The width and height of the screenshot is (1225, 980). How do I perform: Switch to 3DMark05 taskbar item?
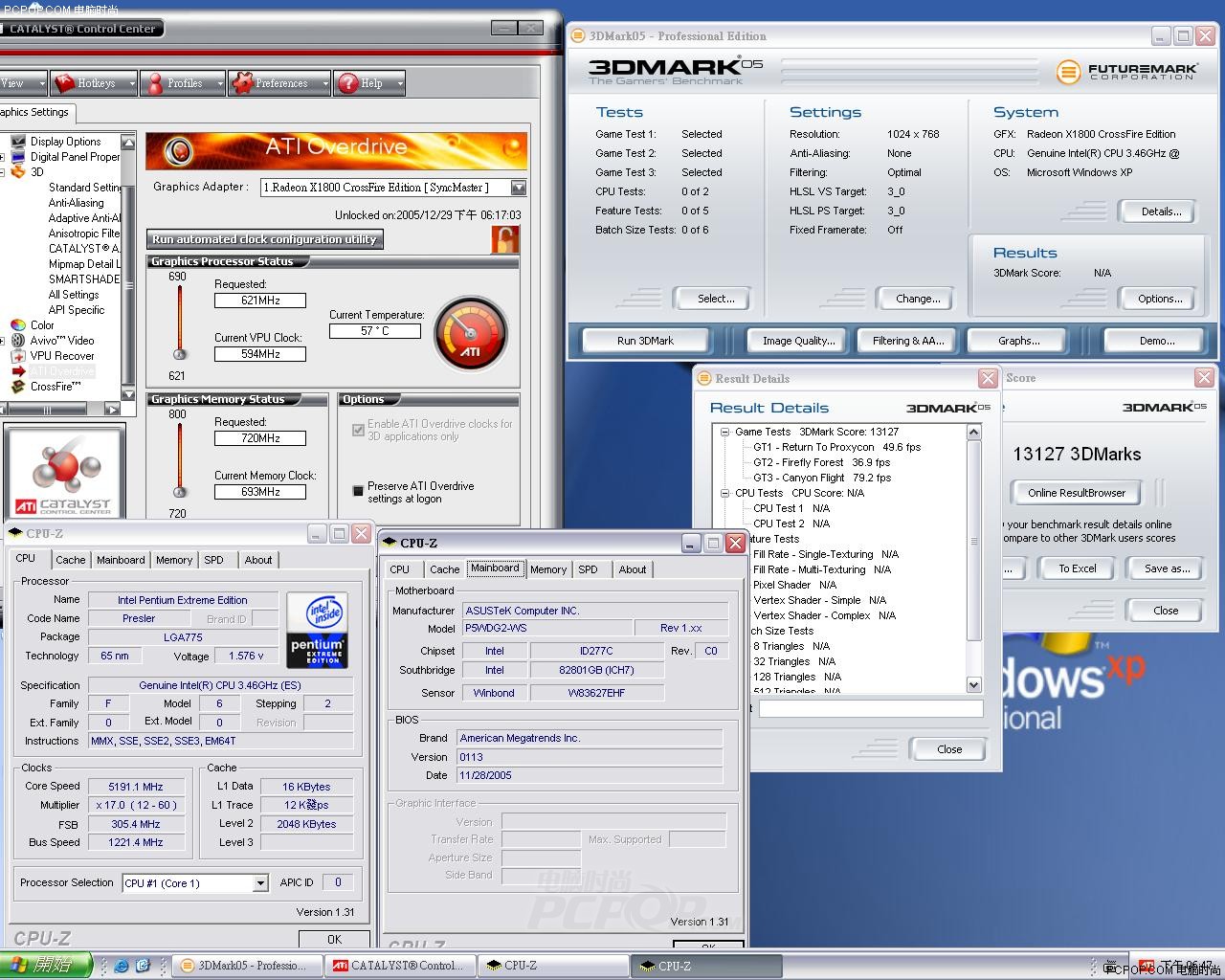pos(246,966)
